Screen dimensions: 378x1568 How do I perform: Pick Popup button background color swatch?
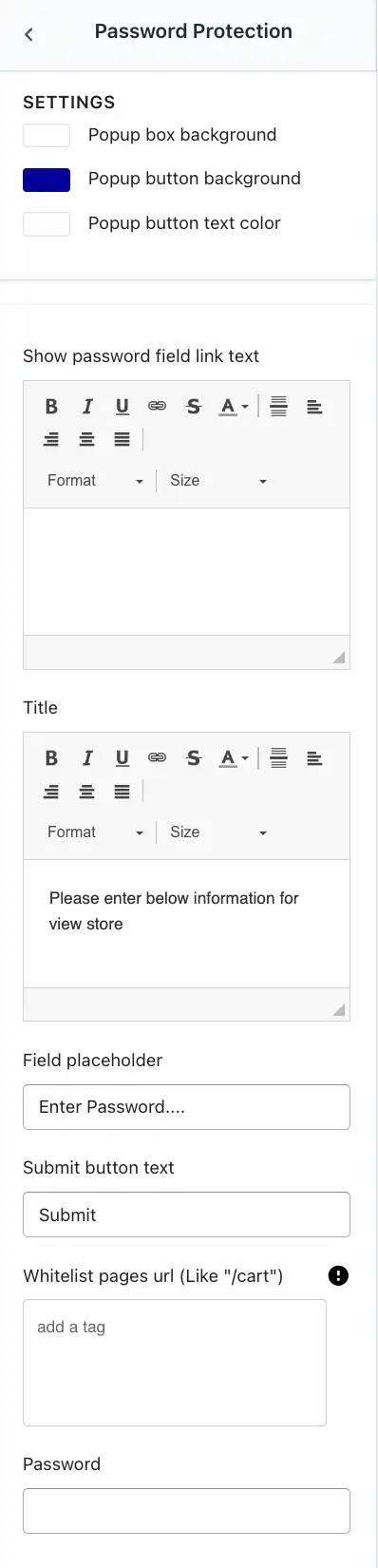tap(47, 180)
